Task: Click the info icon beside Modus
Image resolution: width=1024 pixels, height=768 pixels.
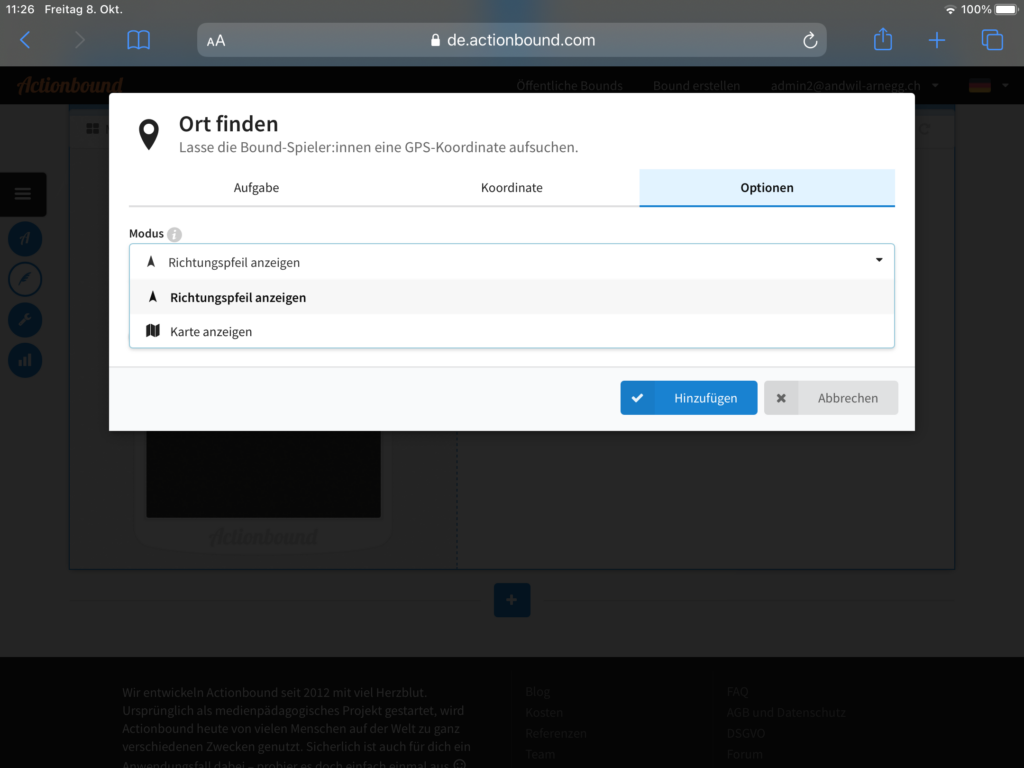Action: tap(175, 235)
